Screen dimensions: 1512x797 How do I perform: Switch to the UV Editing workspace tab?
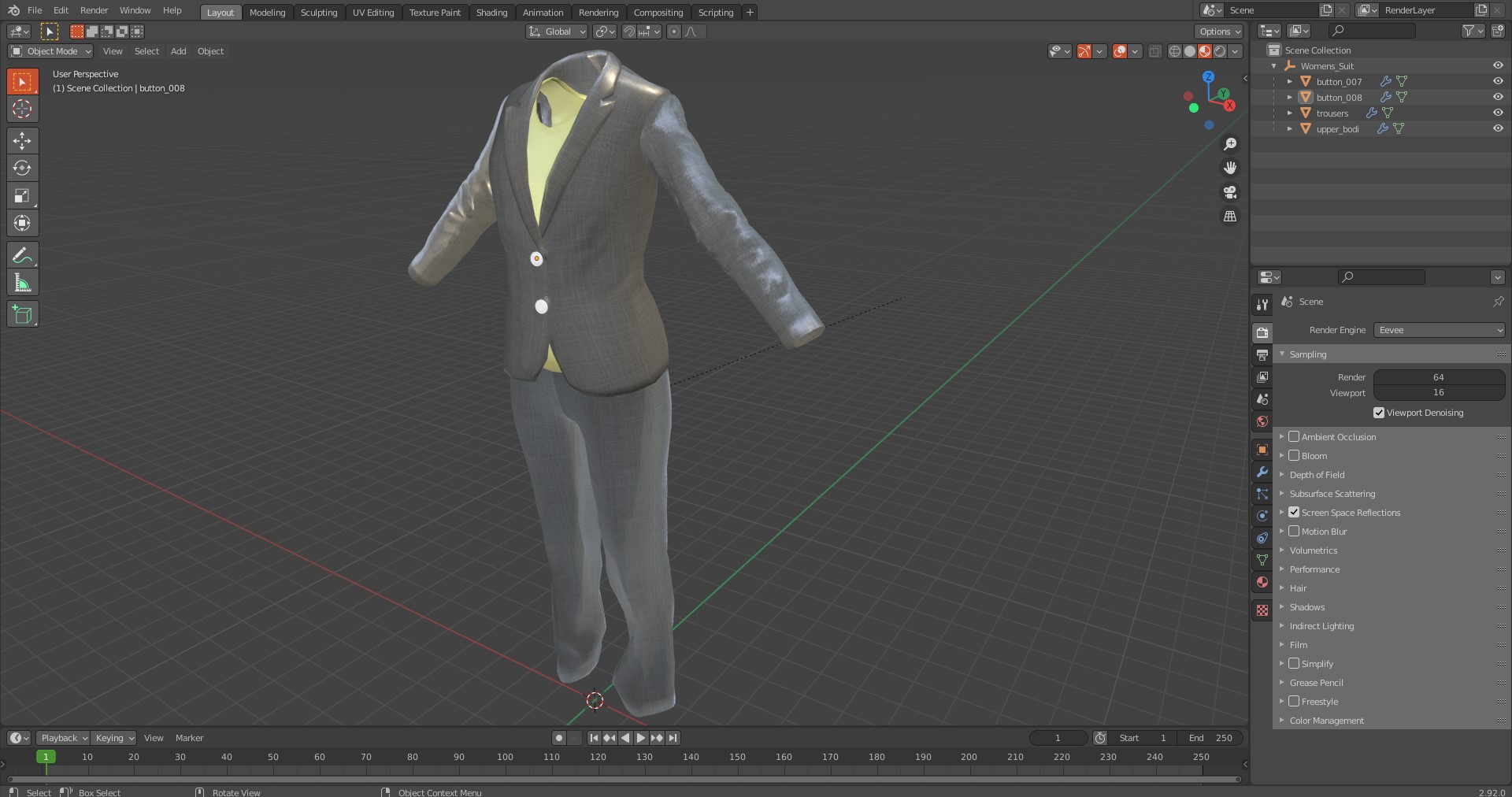click(x=373, y=13)
